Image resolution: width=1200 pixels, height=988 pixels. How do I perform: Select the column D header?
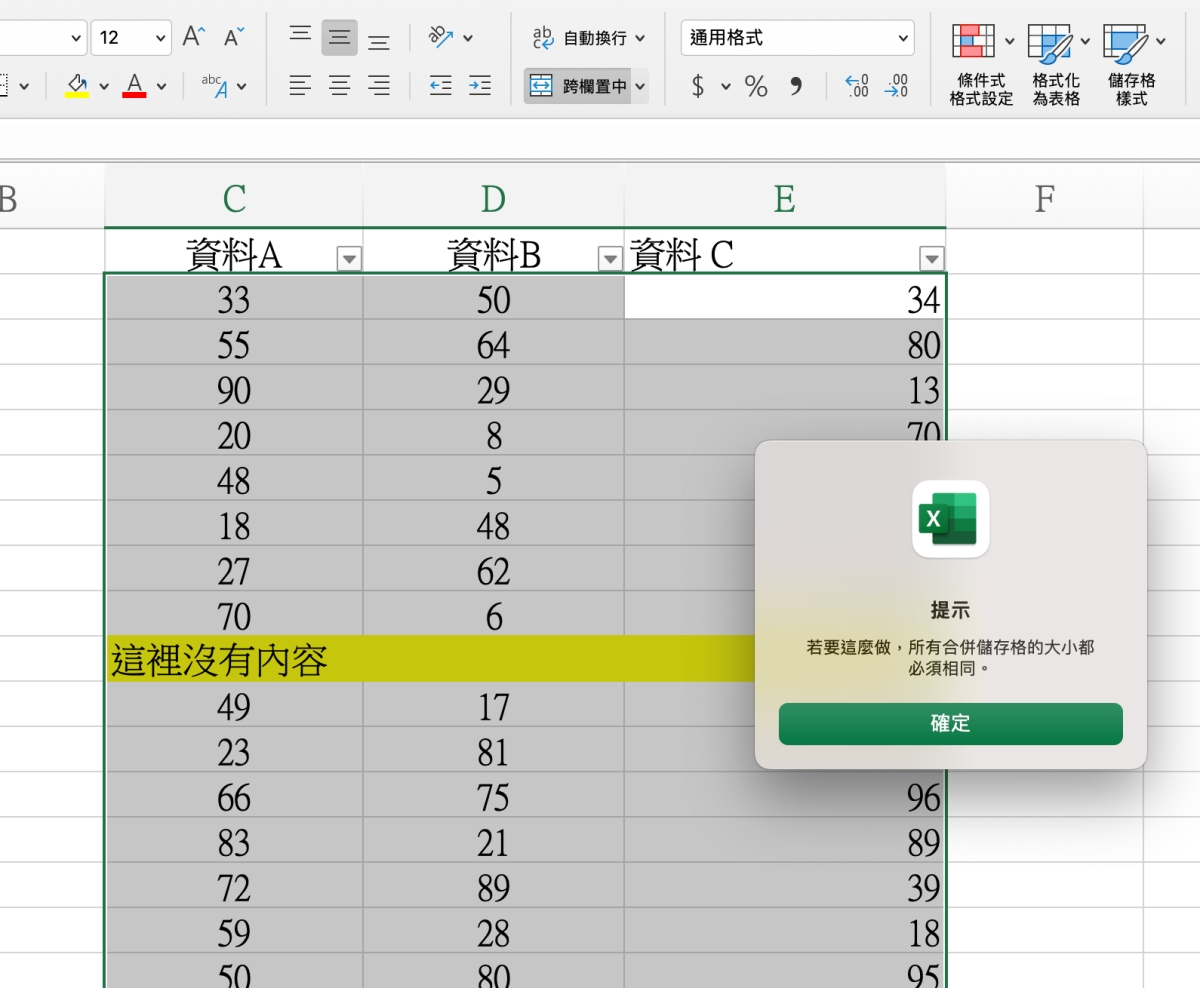(493, 199)
